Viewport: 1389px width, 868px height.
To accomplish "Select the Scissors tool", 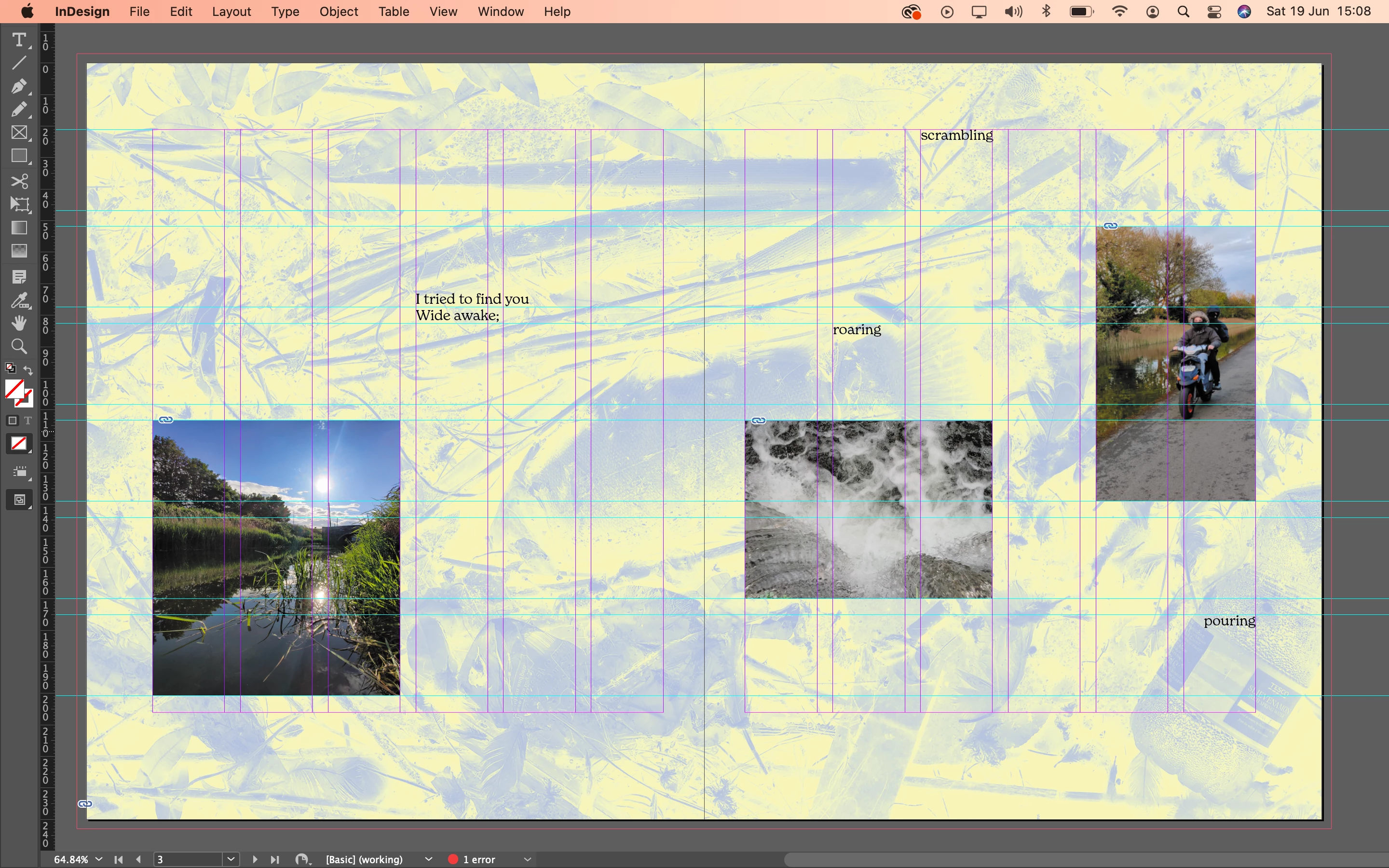I will coord(19,181).
